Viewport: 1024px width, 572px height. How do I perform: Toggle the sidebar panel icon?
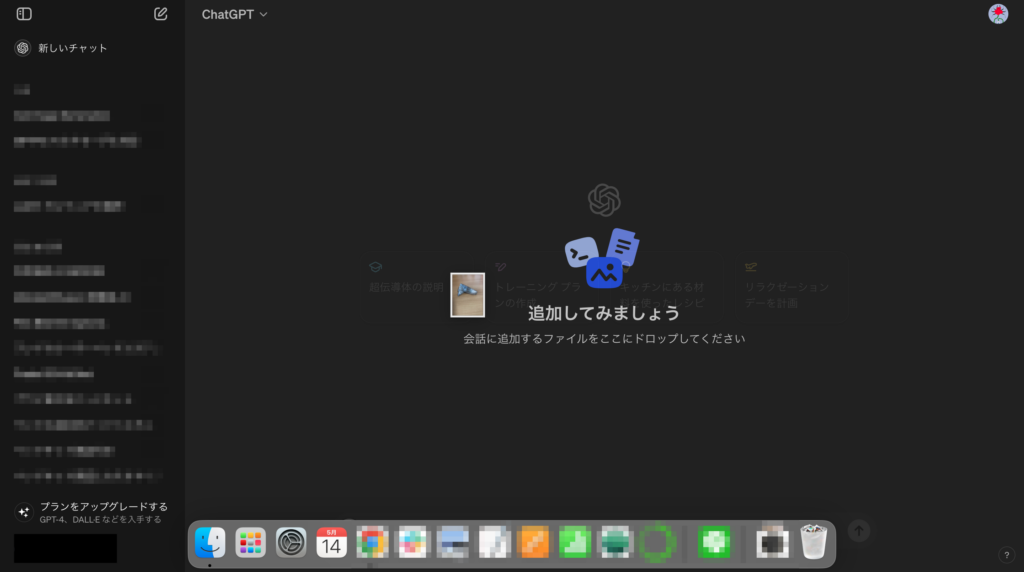(24, 14)
